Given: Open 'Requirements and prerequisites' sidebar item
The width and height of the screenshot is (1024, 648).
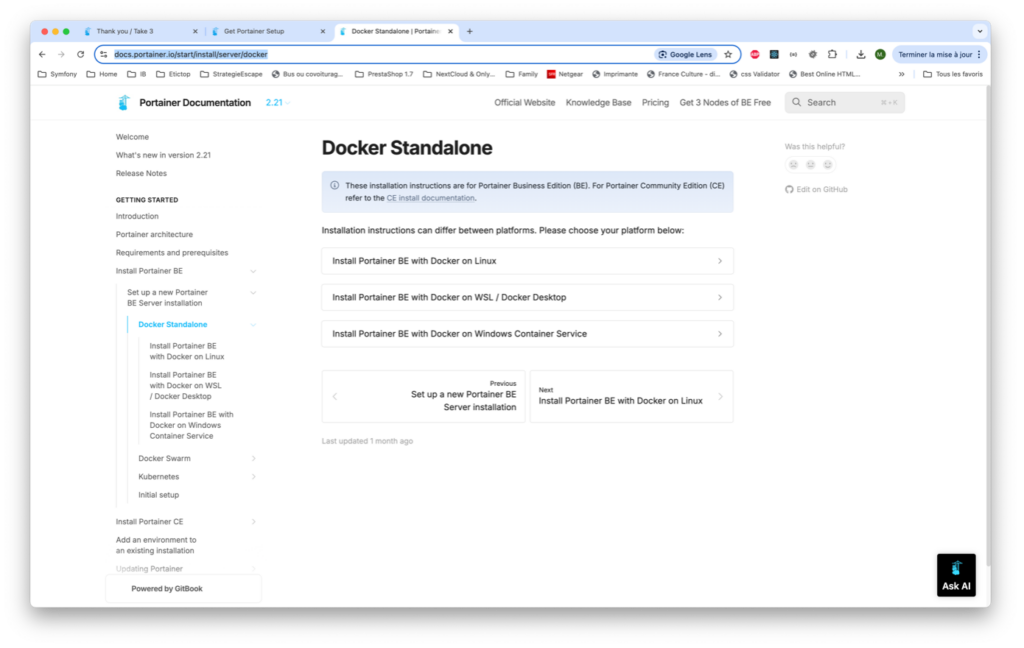Looking at the screenshot, I should [x=172, y=253].
